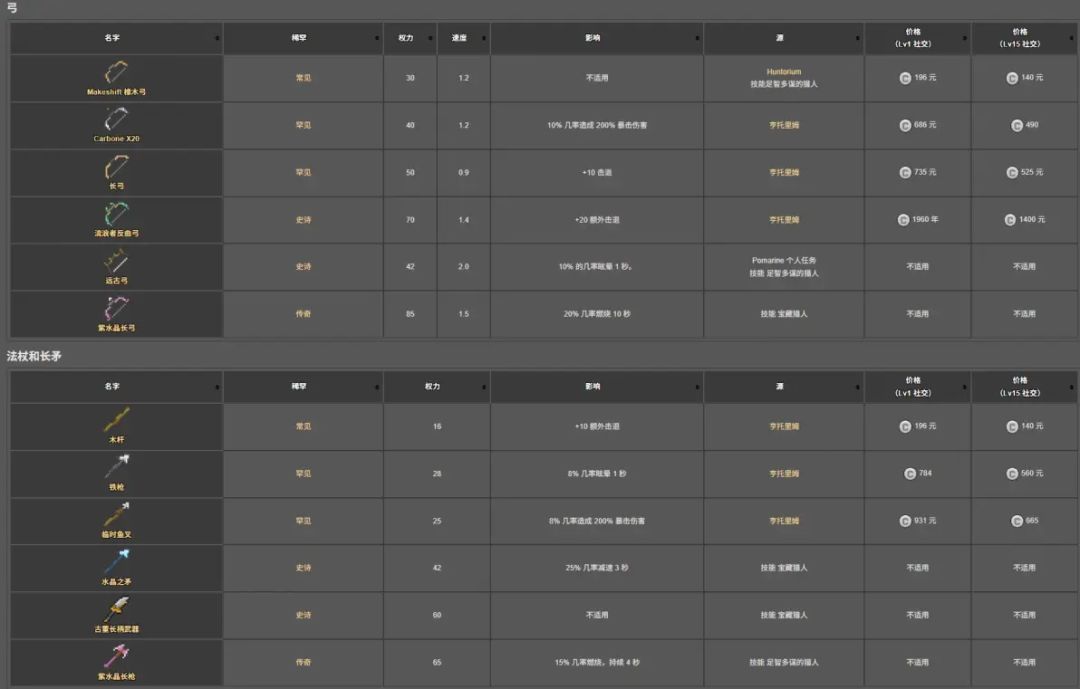1080x689 pixels.
Task: Open the 李托里姆 link in the 木杆 row
Action: [x=784, y=426]
